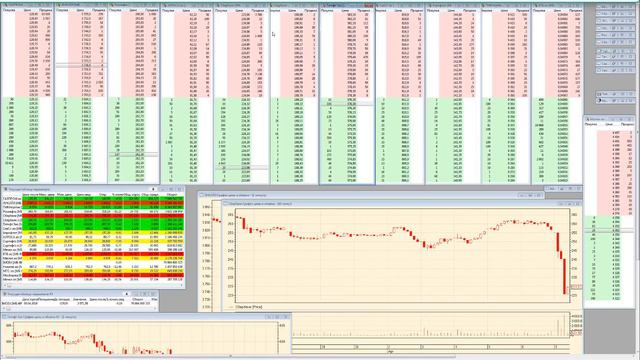Screen dimensions: 640x360
Task: Select the МТС-ао row in parameters table
Action: coord(93,271)
